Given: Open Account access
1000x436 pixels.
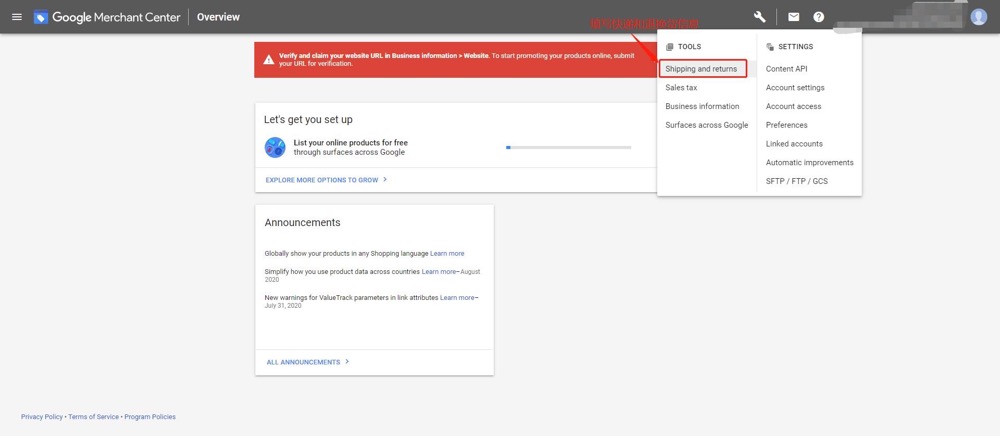Looking at the screenshot, I should 793,106.
